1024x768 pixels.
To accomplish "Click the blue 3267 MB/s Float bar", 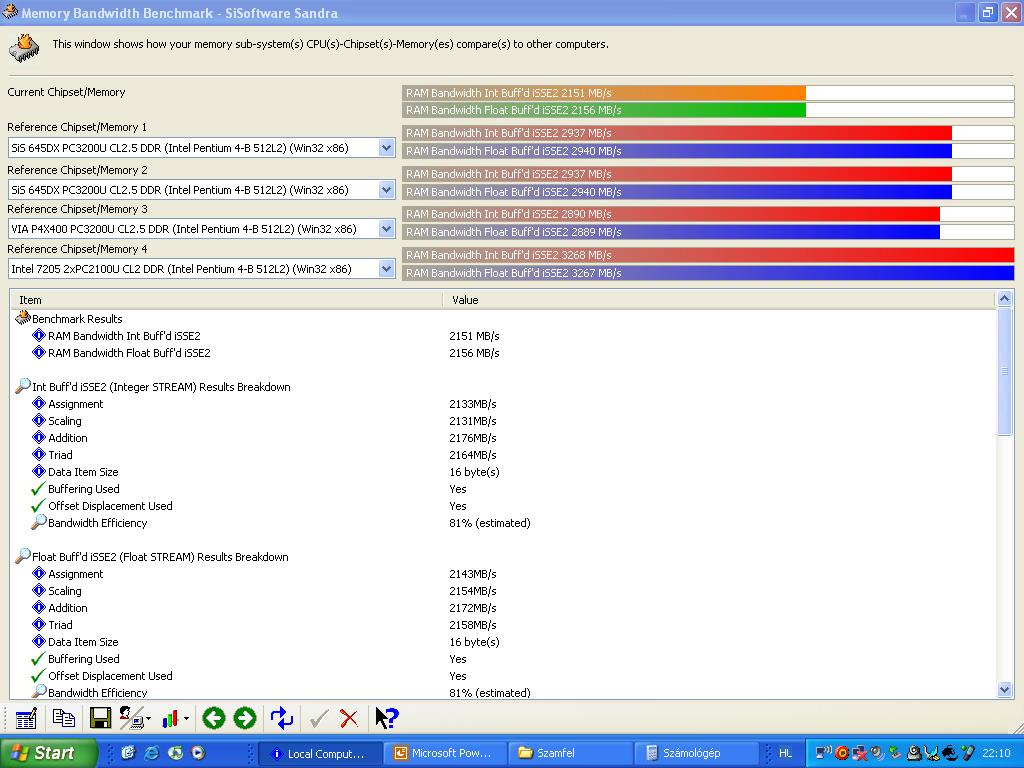I will (x=709, y=272).
